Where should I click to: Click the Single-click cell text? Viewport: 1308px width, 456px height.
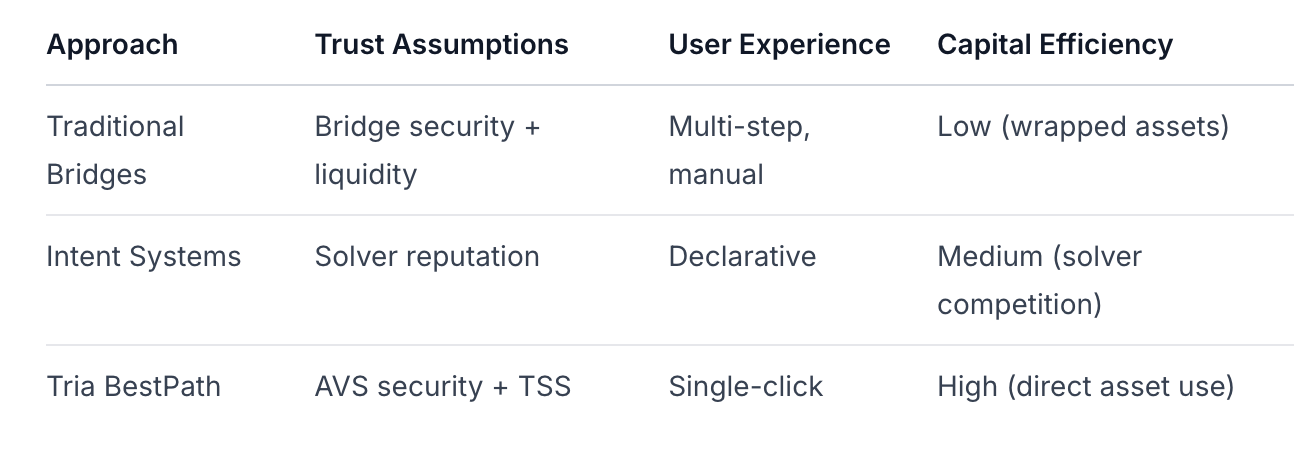pos(745,386)
